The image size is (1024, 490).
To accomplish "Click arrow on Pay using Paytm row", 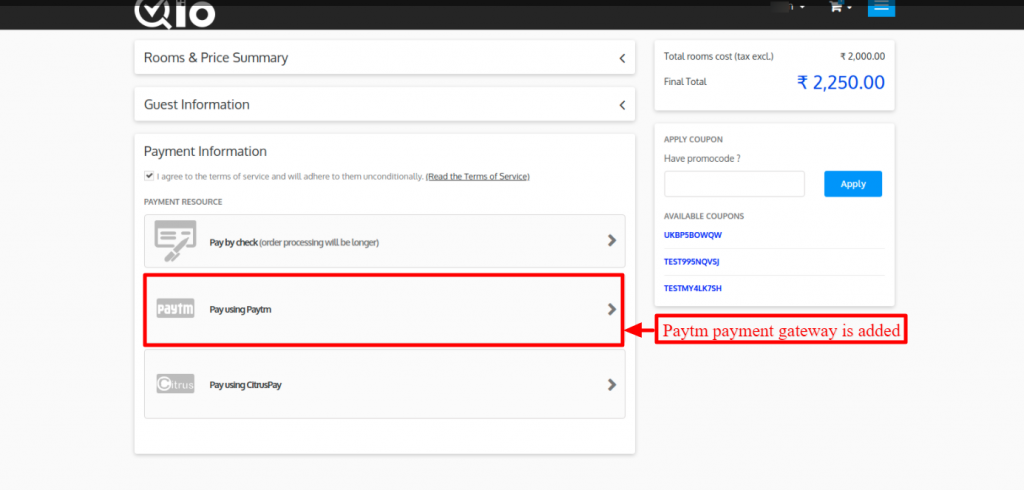I will pos(612,309).
